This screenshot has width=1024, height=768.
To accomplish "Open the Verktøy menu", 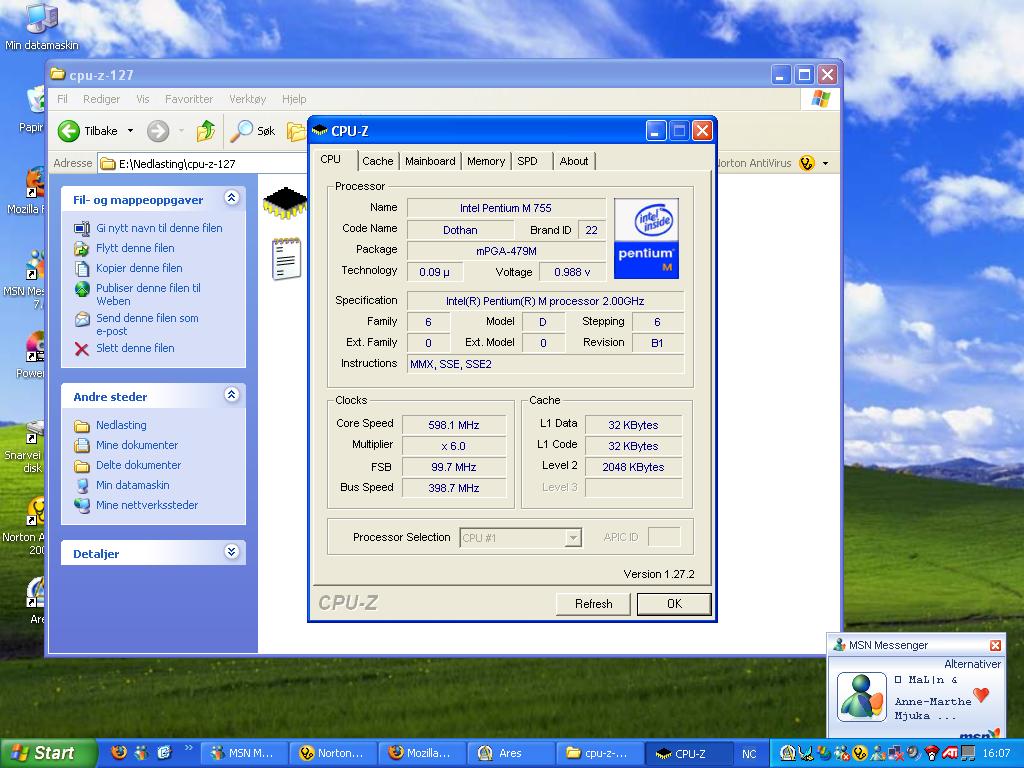I will [x=248, y=99].
